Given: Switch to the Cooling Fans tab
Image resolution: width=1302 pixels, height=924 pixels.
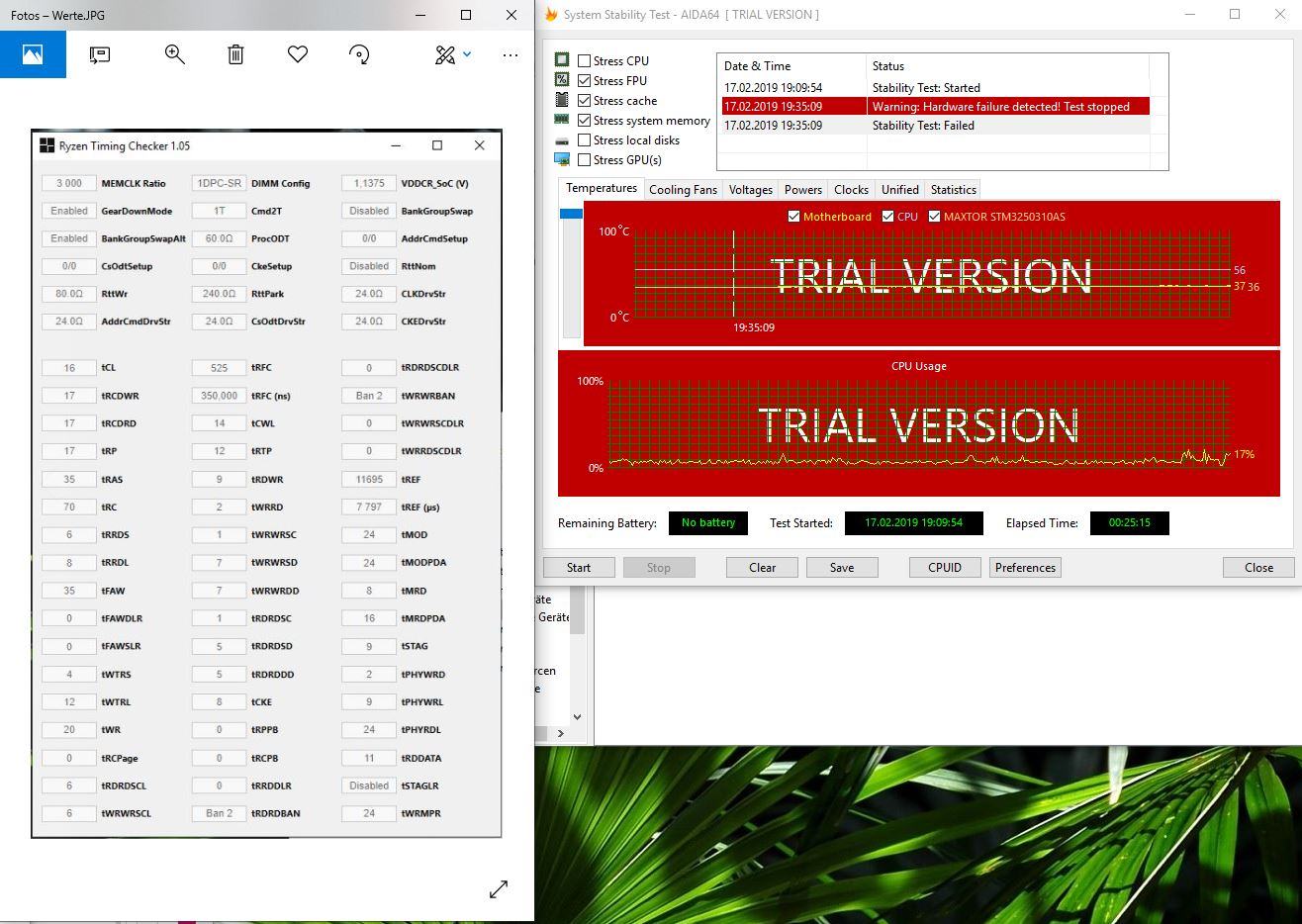Looking at the screenshot, I should pos(683,190).
